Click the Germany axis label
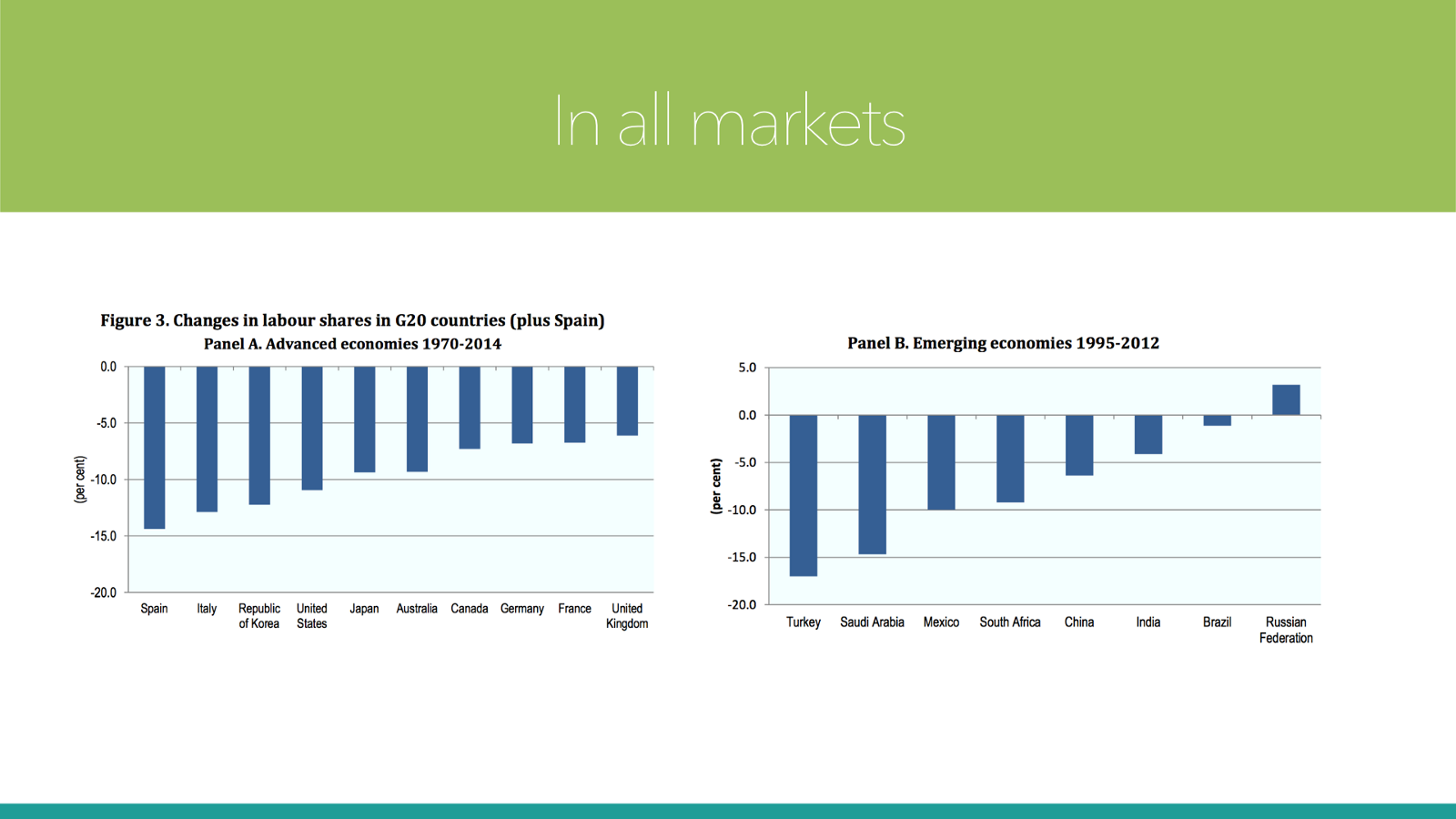Image resolution: width=1456 pixels, height=819 pixels. pos(522,609)
